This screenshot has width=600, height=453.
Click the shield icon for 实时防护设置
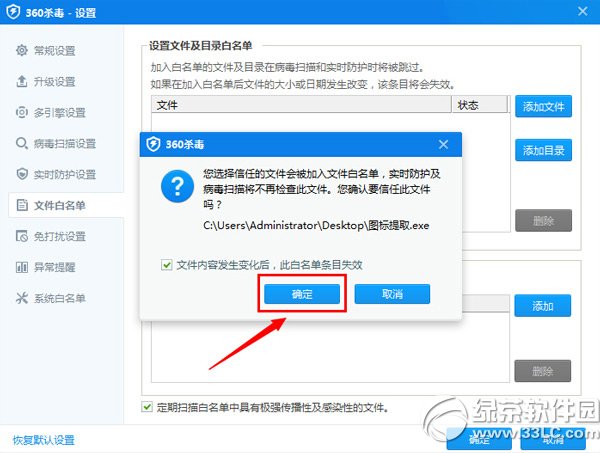click(22, 174)
